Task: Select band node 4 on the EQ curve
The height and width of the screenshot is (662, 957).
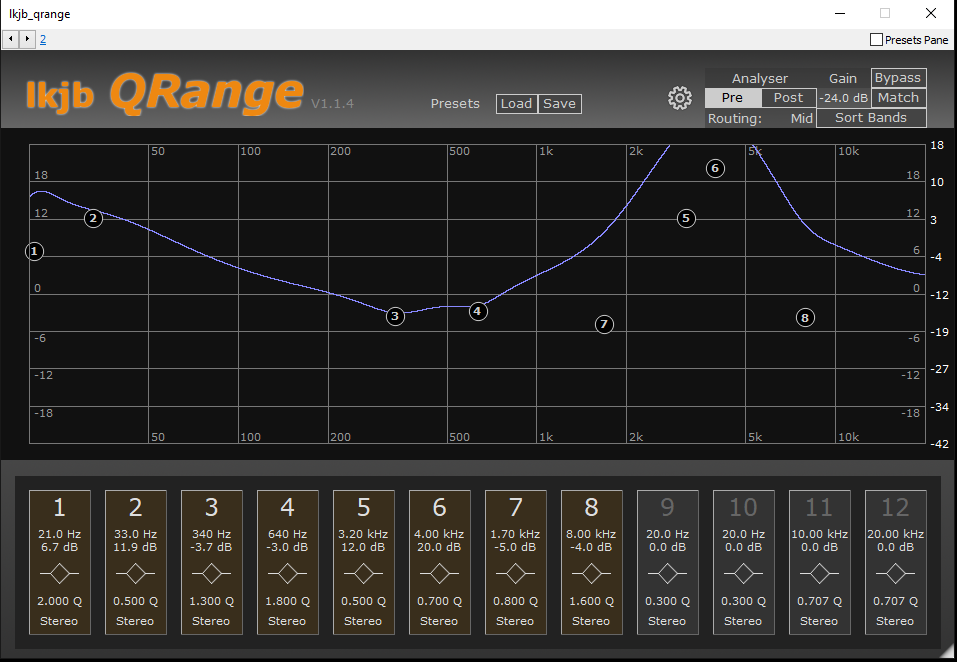Action: [x=478, y=311]
